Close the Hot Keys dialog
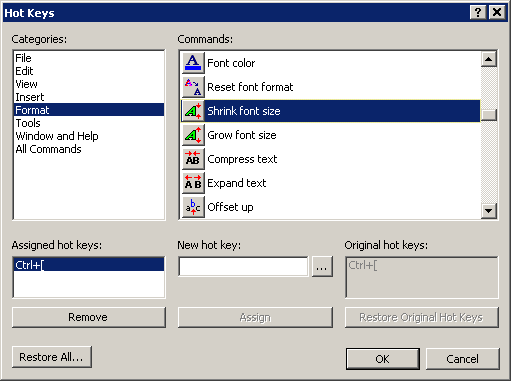The image size is (511, 381). click(x=497, y=13)
